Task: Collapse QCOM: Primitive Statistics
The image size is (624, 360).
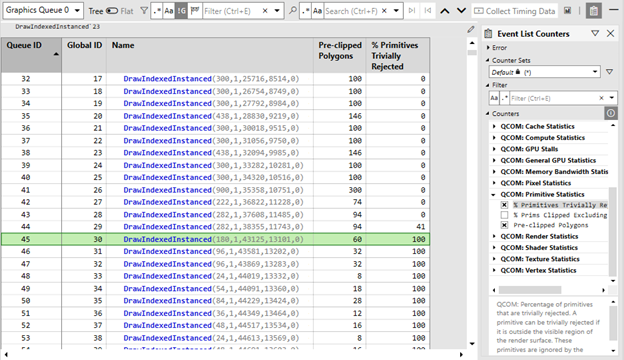Action: 494,195
